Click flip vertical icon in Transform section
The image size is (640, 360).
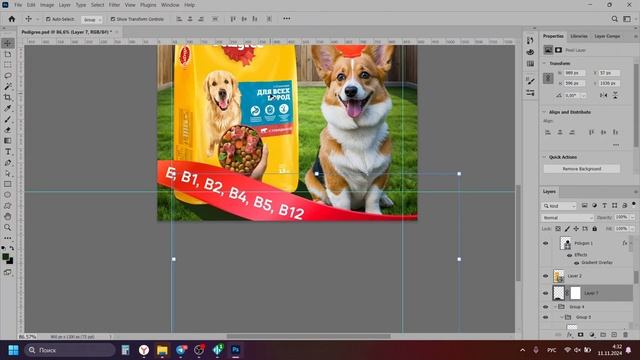[615, 95]
